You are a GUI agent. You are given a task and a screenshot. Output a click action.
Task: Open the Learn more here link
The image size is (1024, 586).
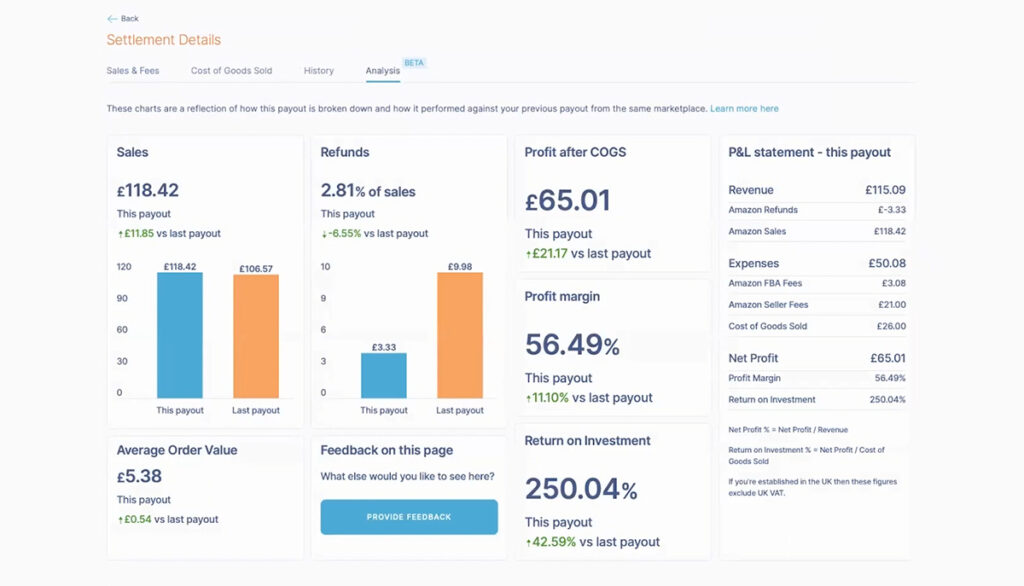pyautogui.click(x=744, y=109)
